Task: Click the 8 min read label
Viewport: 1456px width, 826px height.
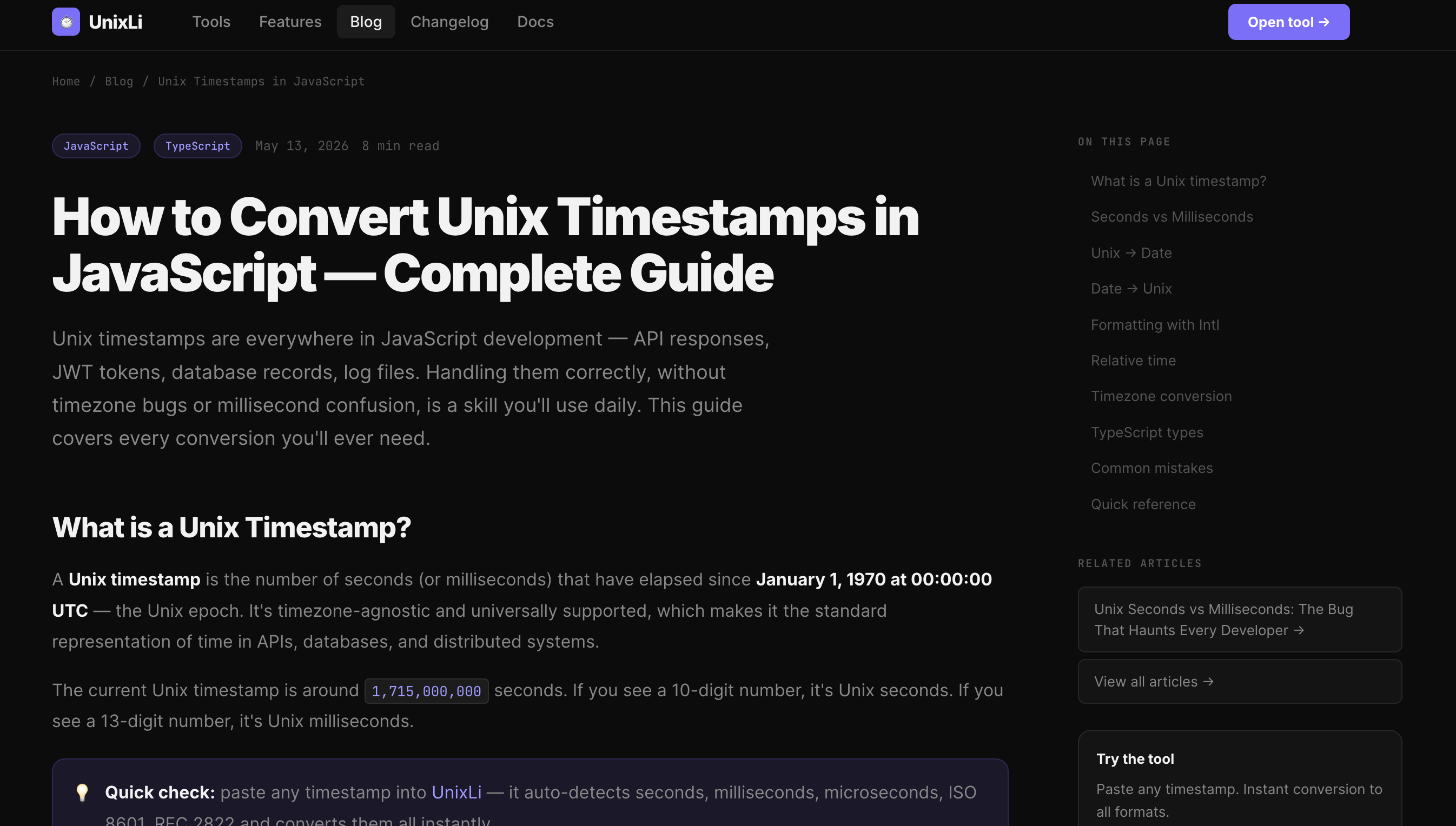Action: point(401,146)
